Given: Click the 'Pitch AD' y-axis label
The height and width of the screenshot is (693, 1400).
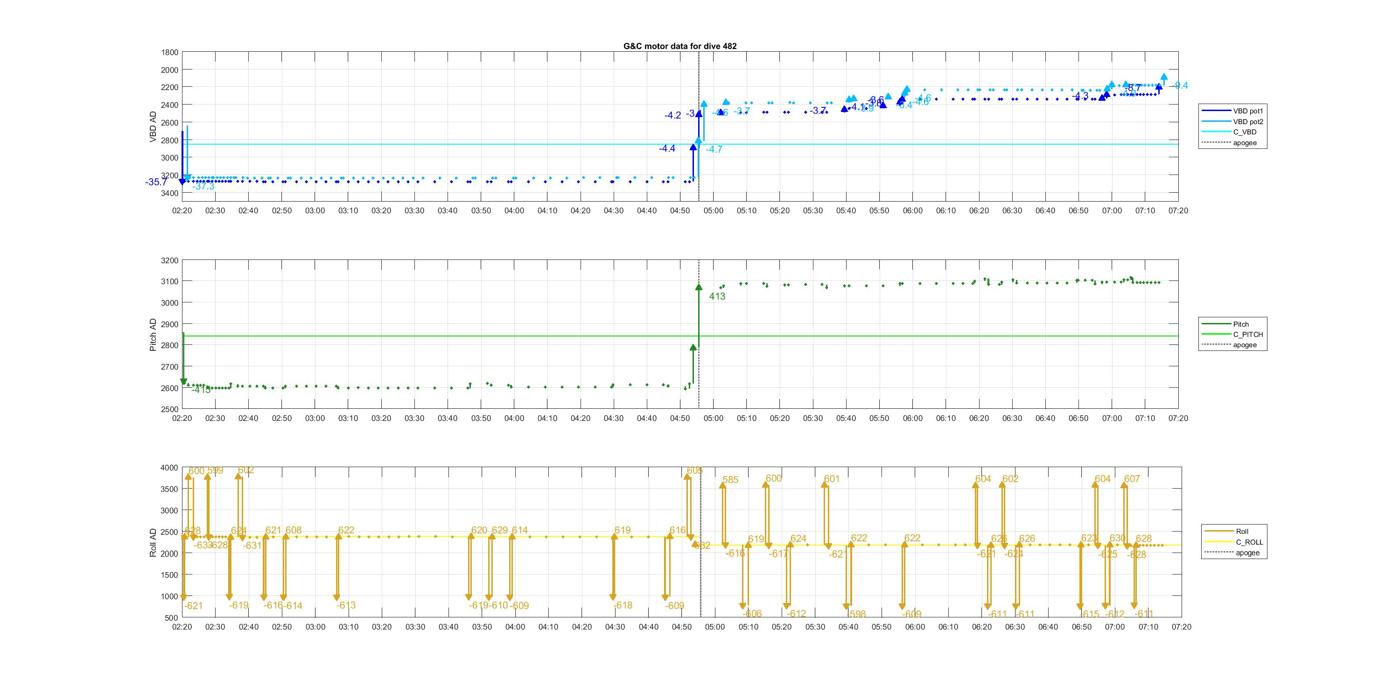Looking at the screenshot, I should 154,335.
